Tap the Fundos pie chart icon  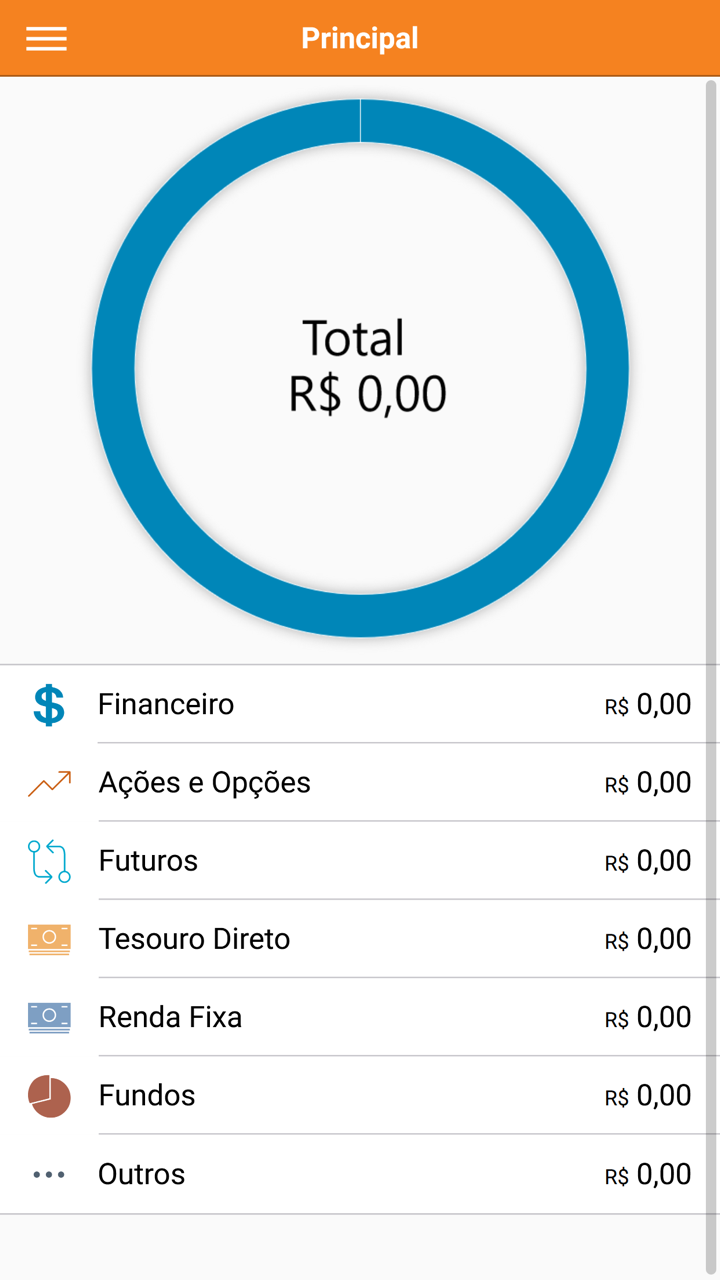[x=49, y=1096]
